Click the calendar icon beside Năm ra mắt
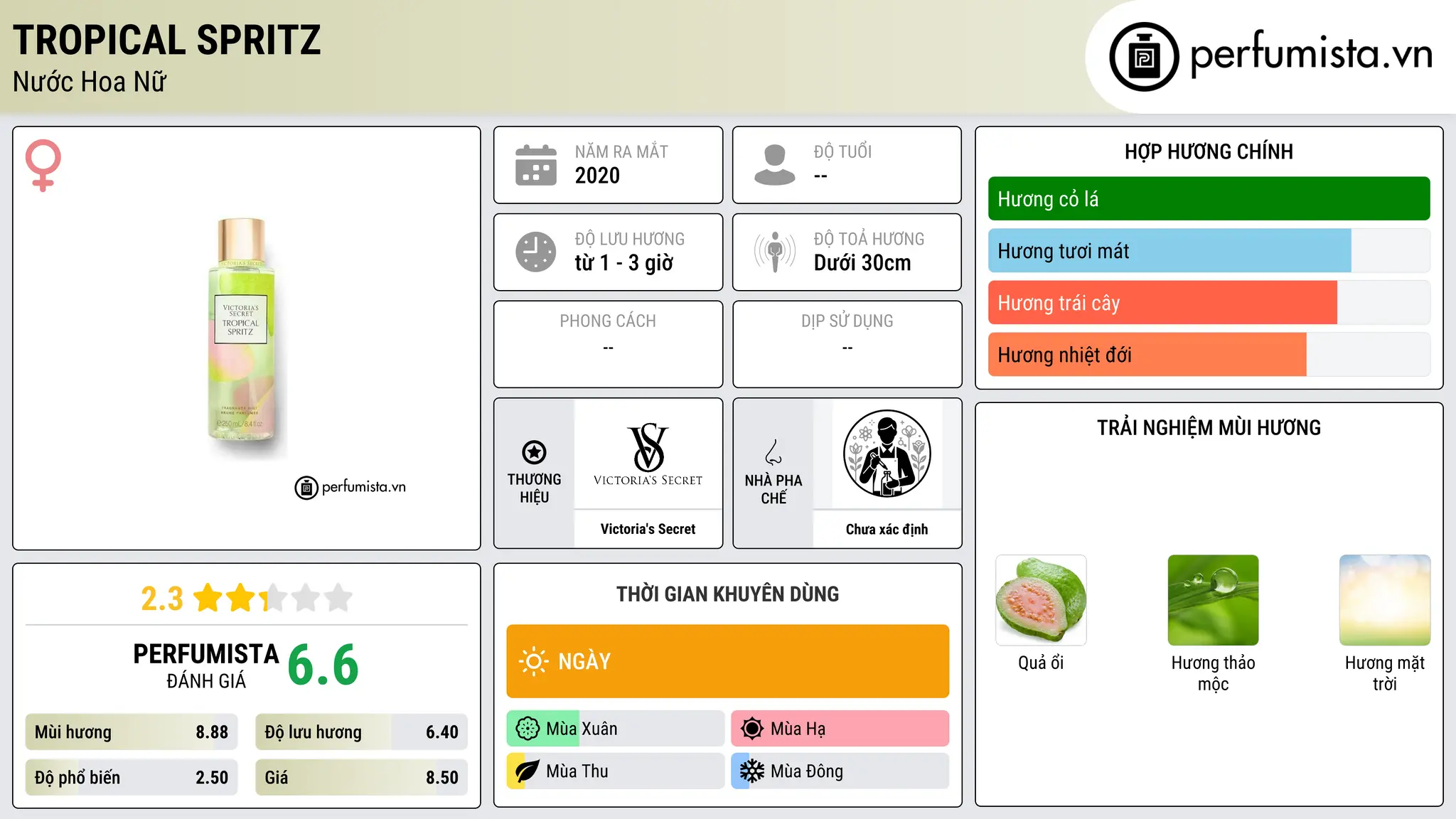The height and width of the screenshot is (819, 1456). coord(535,165)
